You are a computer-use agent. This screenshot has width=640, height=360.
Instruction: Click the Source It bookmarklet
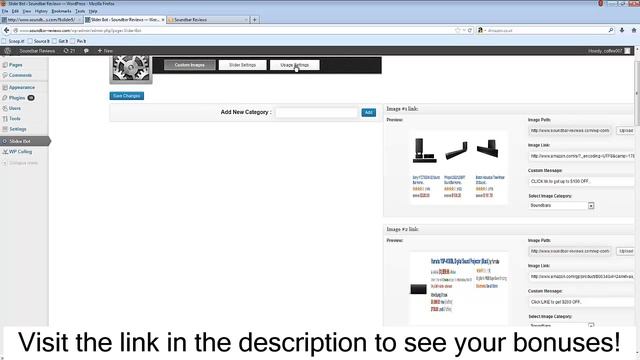[38, 41]
